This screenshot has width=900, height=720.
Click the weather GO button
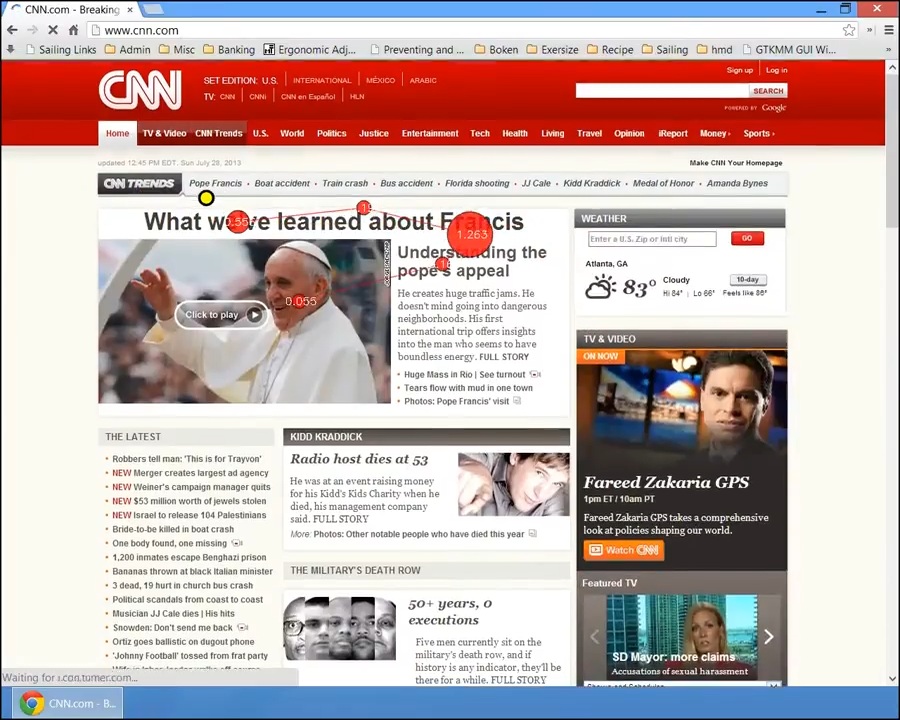(x=747, y=238)
